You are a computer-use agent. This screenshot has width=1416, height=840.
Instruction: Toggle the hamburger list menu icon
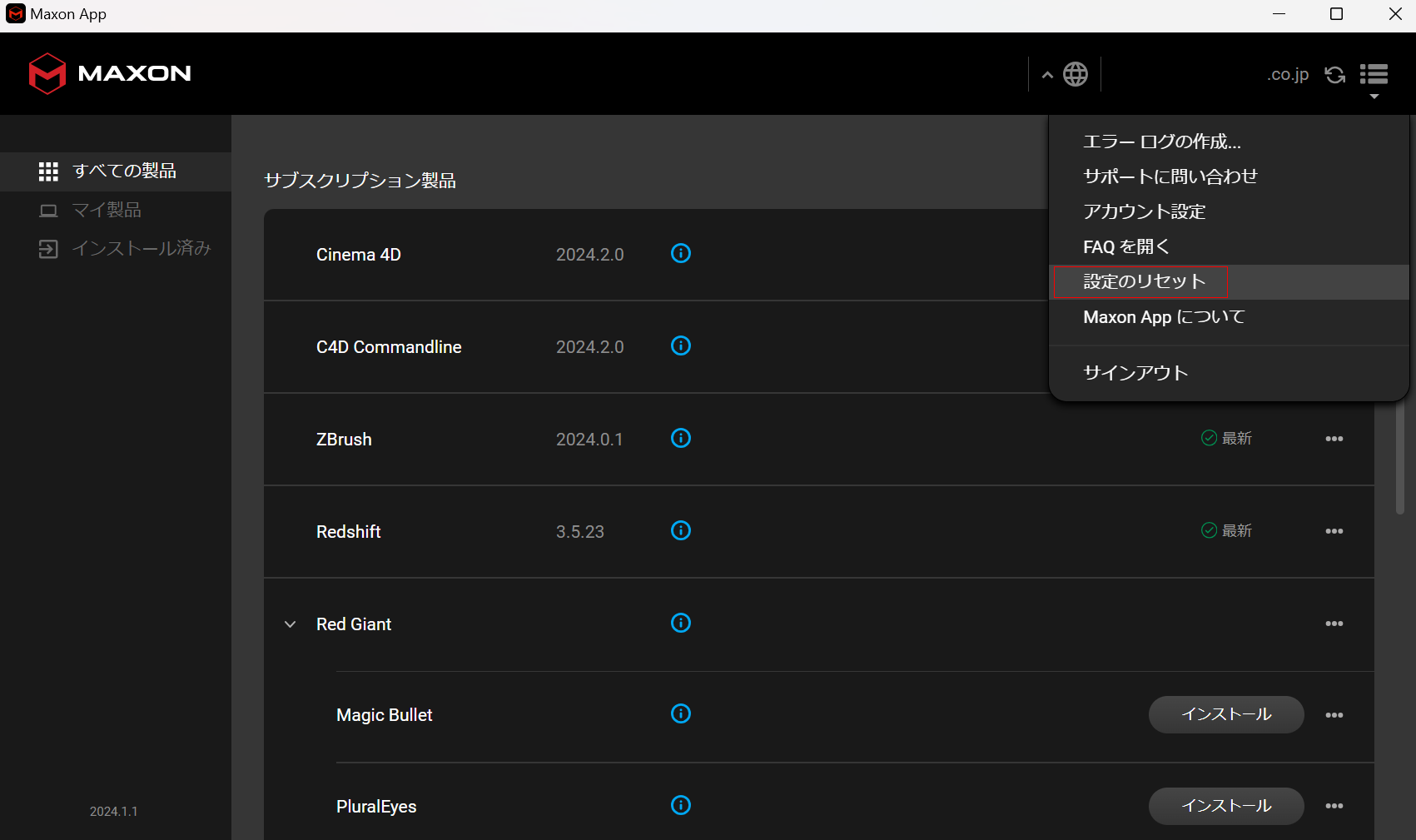[x=1374, y=74]
